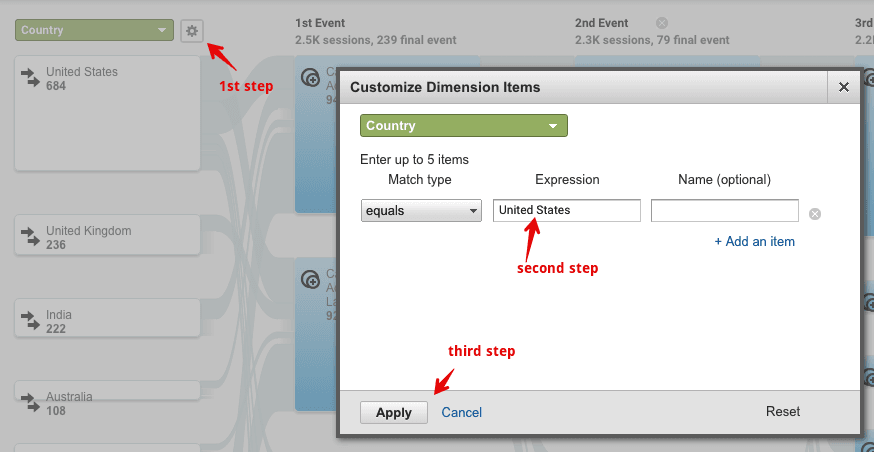The width and height of the screenshot is (874, 452).
Task: Click the second 1st Event node target icon
Action: [310, 279]
